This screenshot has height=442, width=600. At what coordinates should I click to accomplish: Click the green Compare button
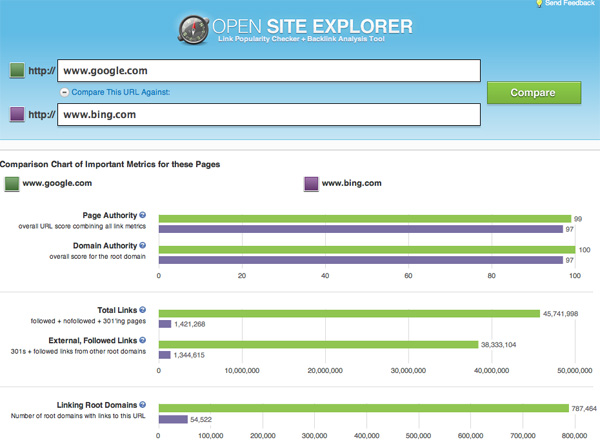pyautogui.click(x=534, y=93)
